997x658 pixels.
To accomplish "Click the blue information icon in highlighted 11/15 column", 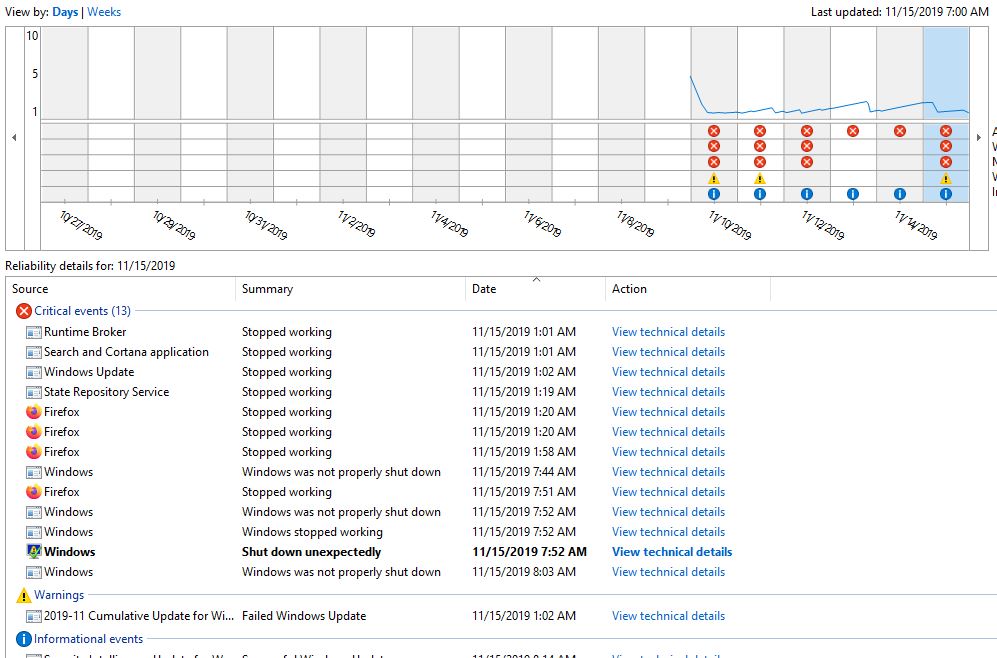I will click(945, 194).
